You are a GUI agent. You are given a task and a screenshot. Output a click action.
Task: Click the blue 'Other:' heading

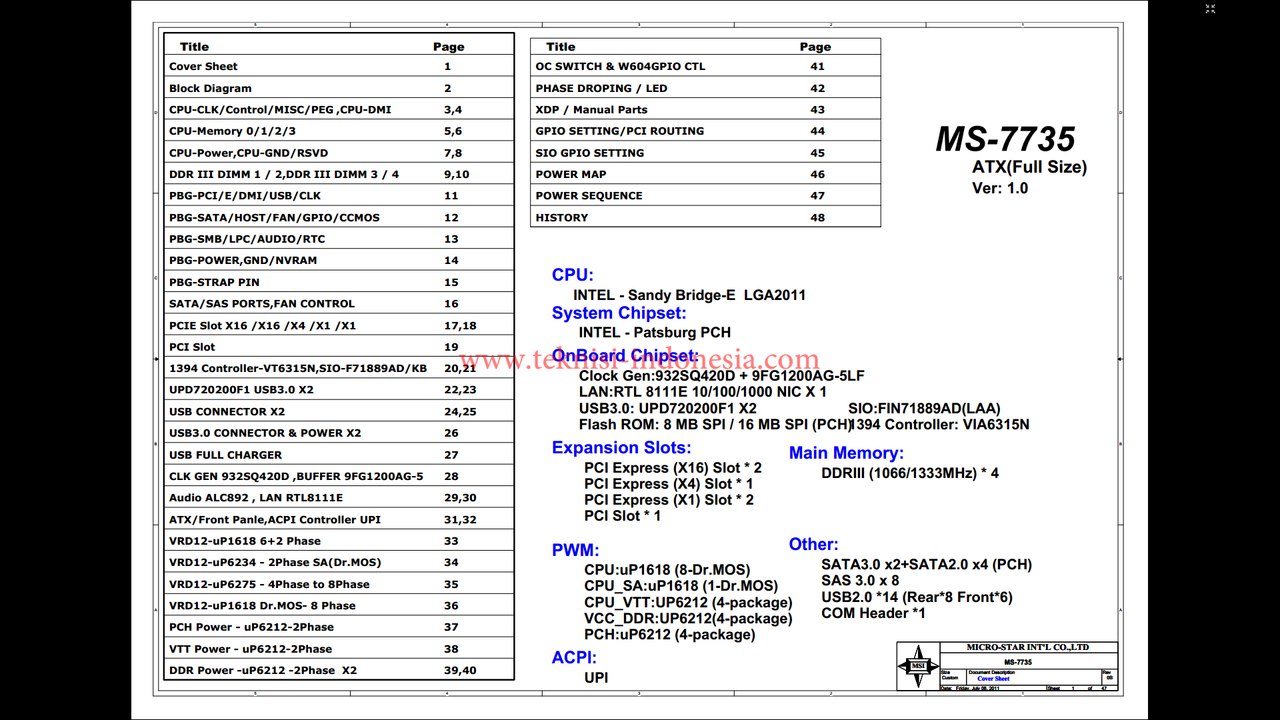click(814, 545)
